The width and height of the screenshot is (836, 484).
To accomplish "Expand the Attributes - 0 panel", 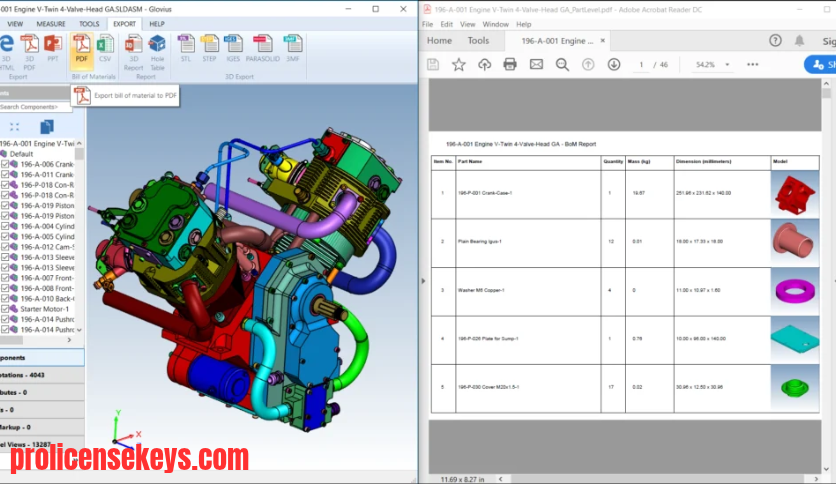I will (42, 392).
